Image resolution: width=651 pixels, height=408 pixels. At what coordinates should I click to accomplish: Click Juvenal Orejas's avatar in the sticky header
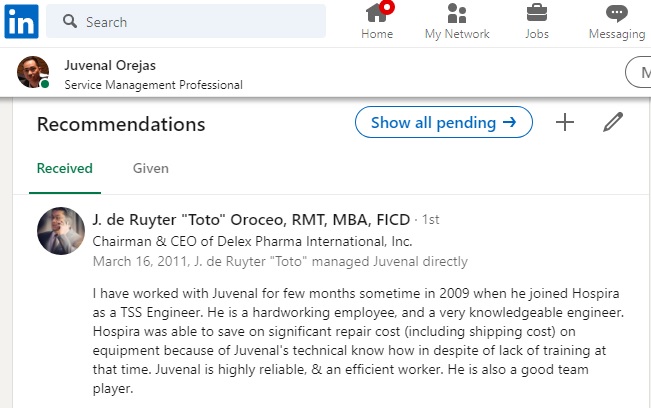[x=33, y=72]
